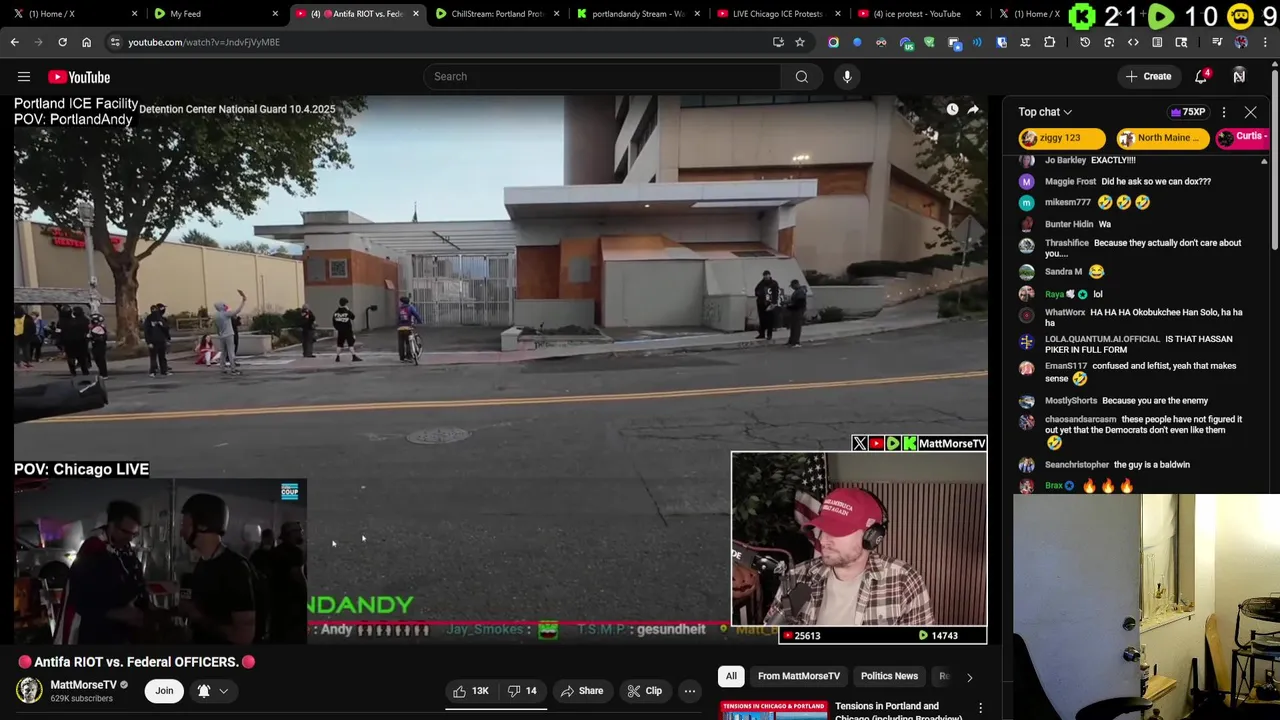Open MattMorseTV channel name link

[83, 685]
